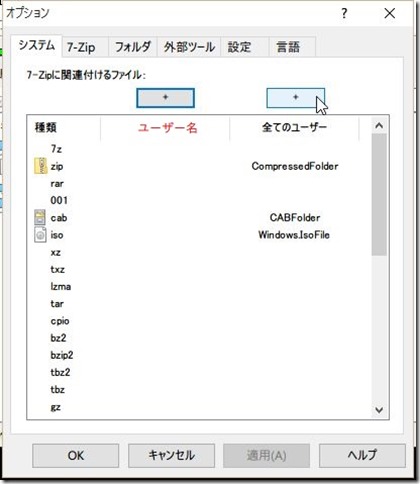This screenshot has width=420, height=484.
Task: Select the cpio row
Action: [60, 321]
